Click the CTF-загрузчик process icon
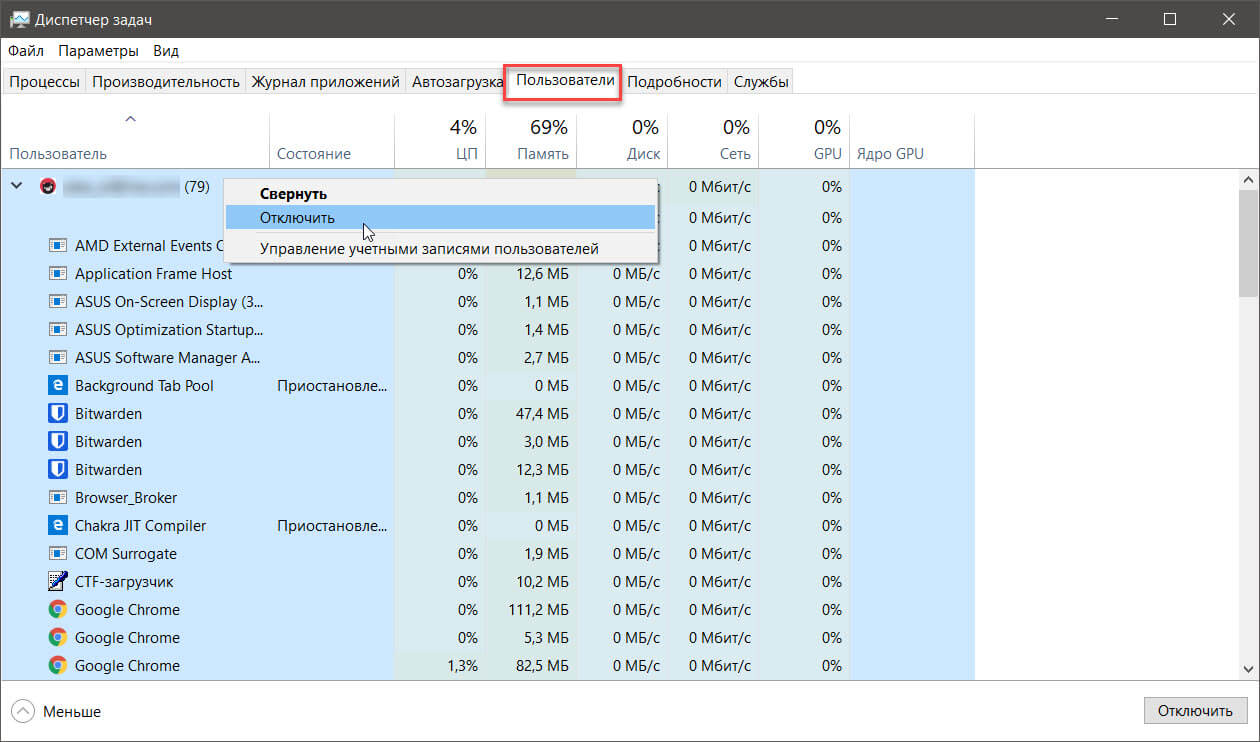Image resolution: width=1260 pixels, height=742 pixels. [x=58, y=581]
